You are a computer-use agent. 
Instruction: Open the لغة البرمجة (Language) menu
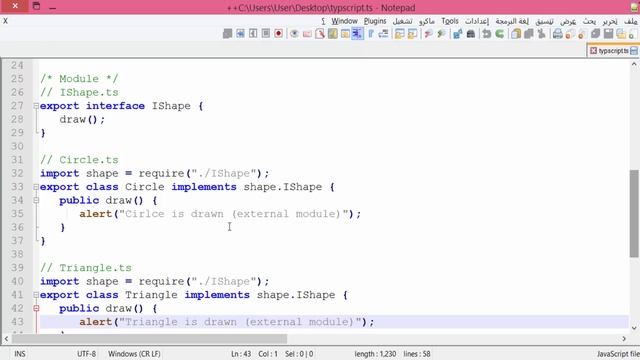(512, 21)
